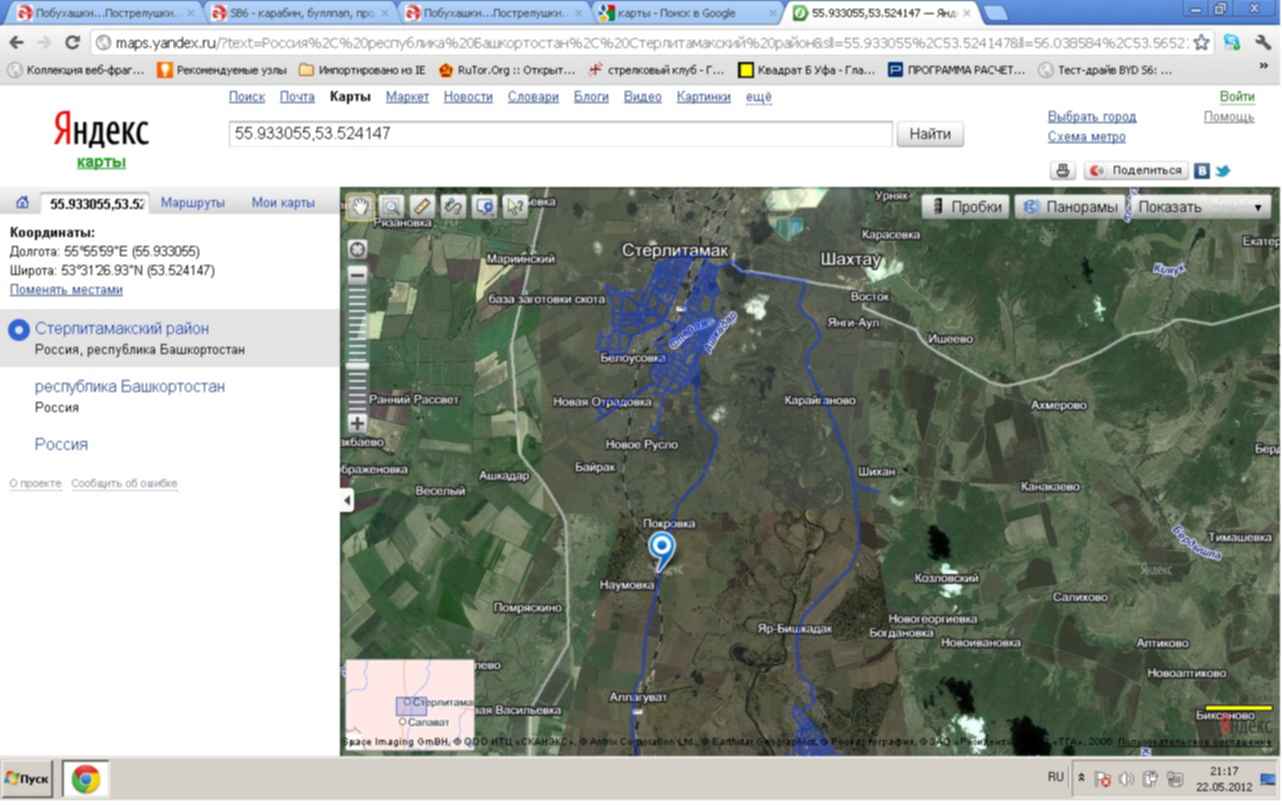
Task: Click Сообщить об ошибке link
Action: tap(124, 484)
